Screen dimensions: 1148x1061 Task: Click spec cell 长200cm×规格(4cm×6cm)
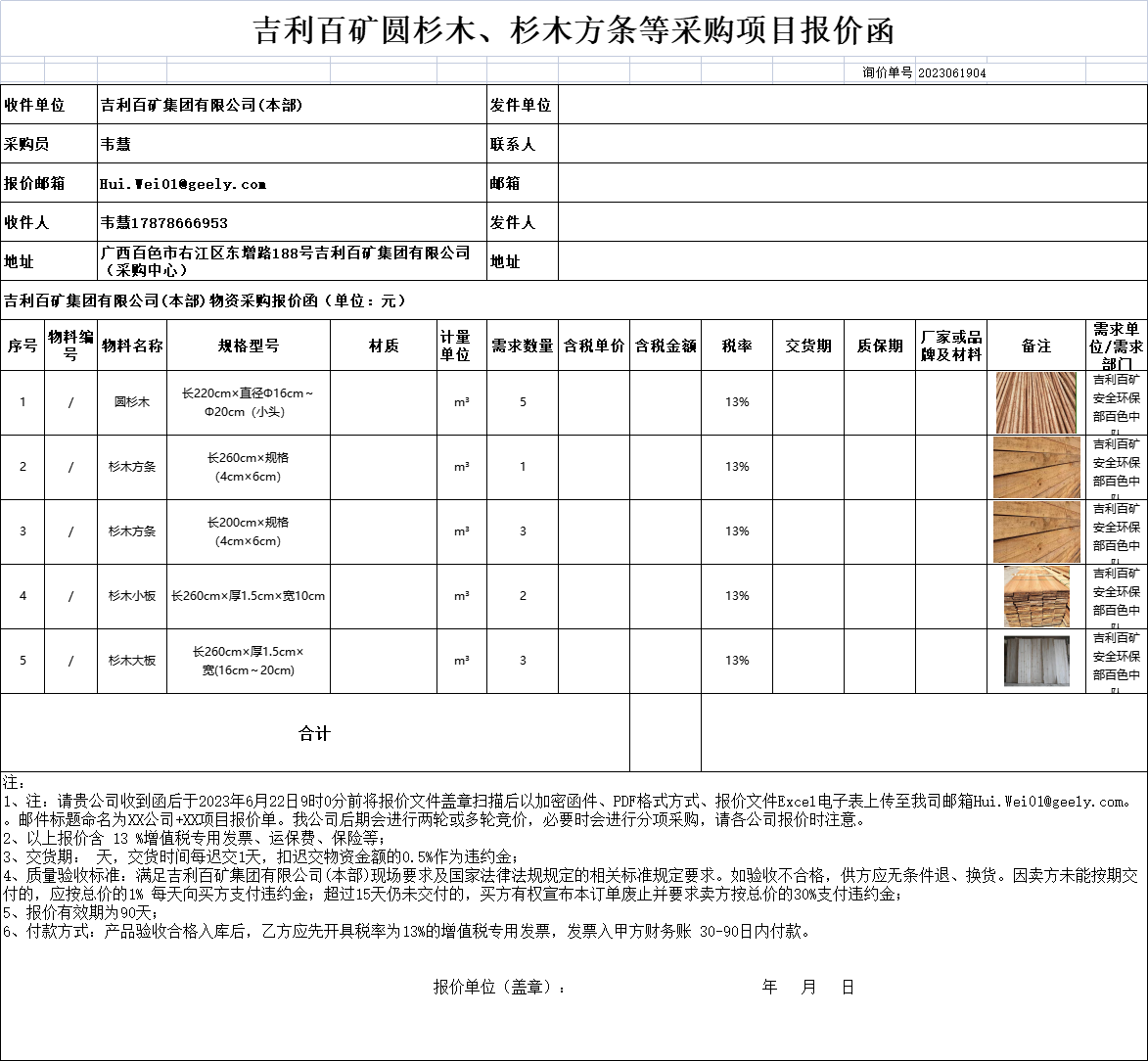[x=249, y=531]
